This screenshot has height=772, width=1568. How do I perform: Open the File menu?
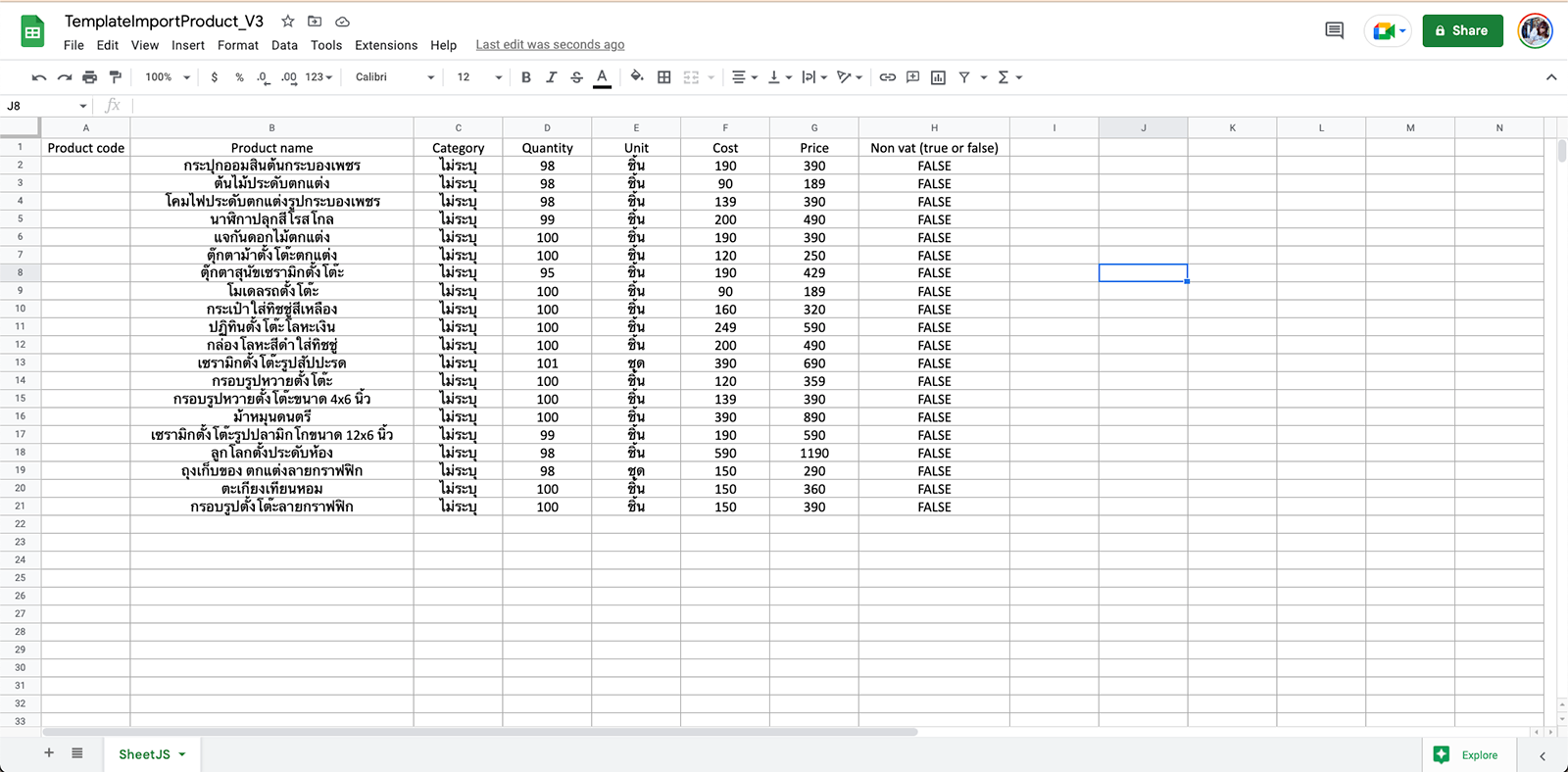pyautogui.click(x=74, y=45)
